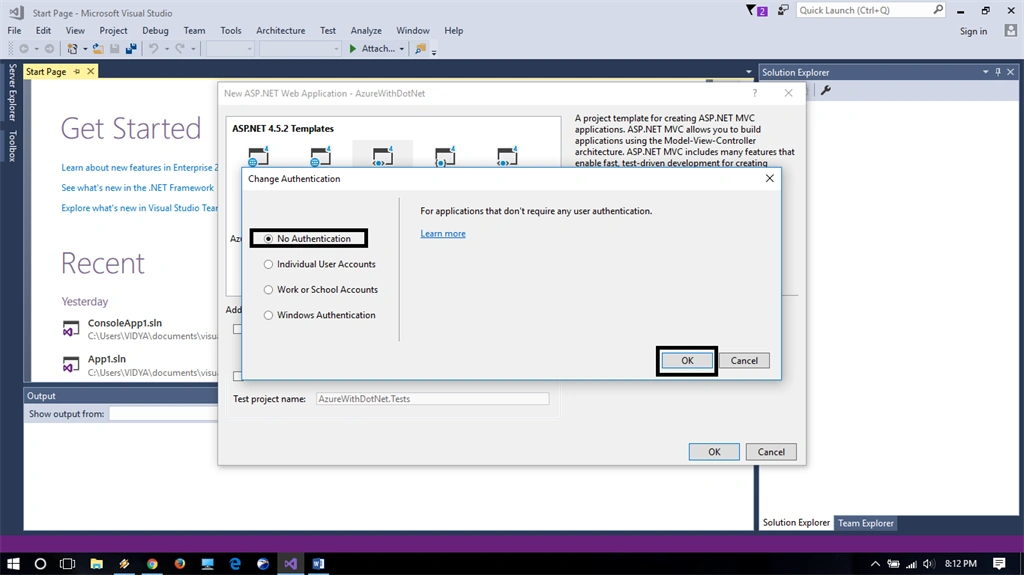Screen dimensions: 1024x575
Task: Click the notifications flag icon in title bar
Action: coord(756,10)
